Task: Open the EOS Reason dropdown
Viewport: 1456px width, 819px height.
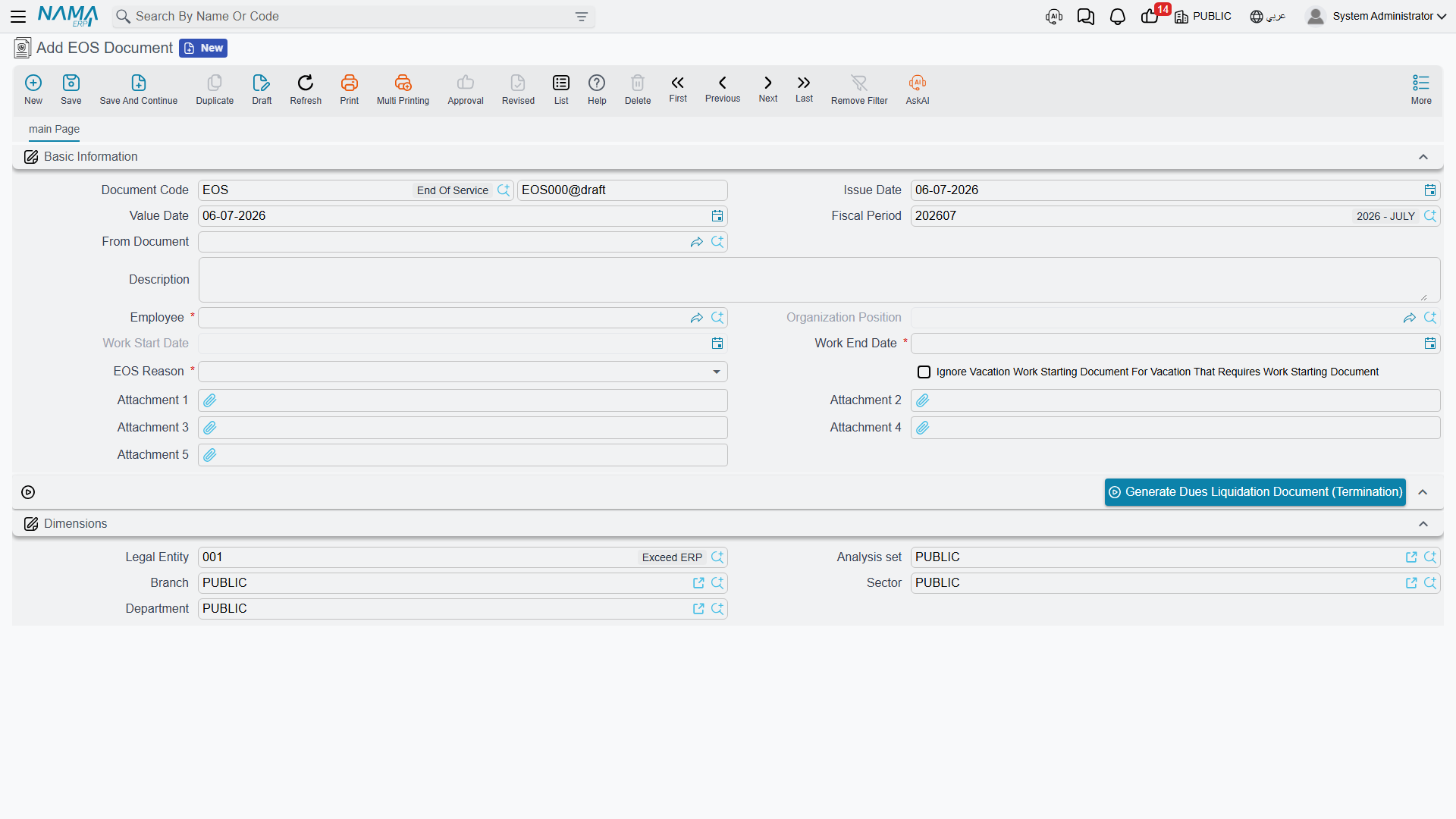Action: (x=463, y=372)
